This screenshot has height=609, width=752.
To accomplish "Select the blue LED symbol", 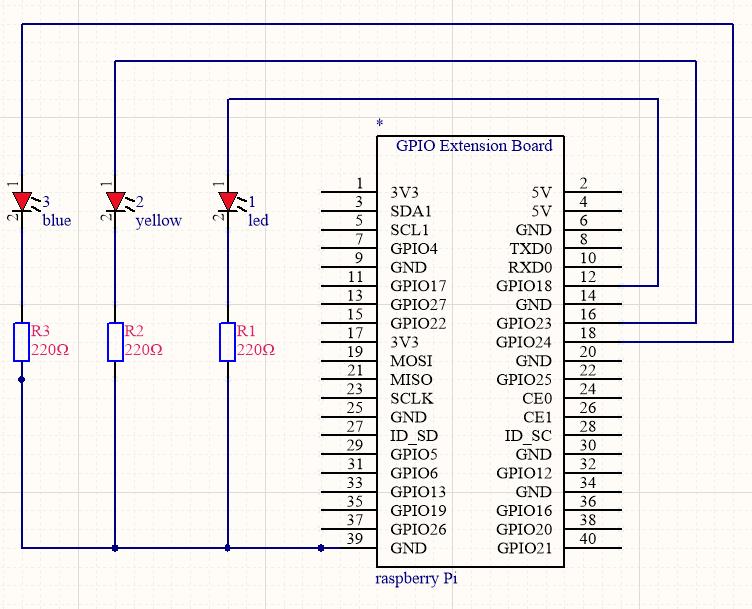I will click(22, 201).
